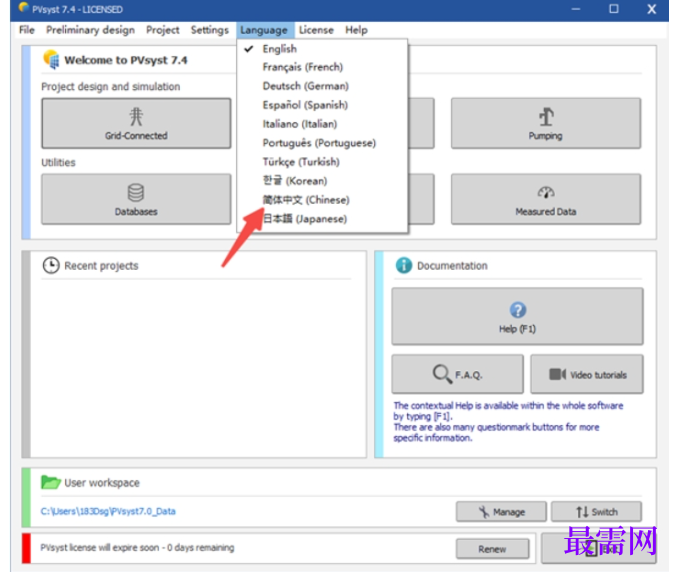Click the User workspace folder icon
This screenshot has height=572, width=676.
tap(50, 482)
